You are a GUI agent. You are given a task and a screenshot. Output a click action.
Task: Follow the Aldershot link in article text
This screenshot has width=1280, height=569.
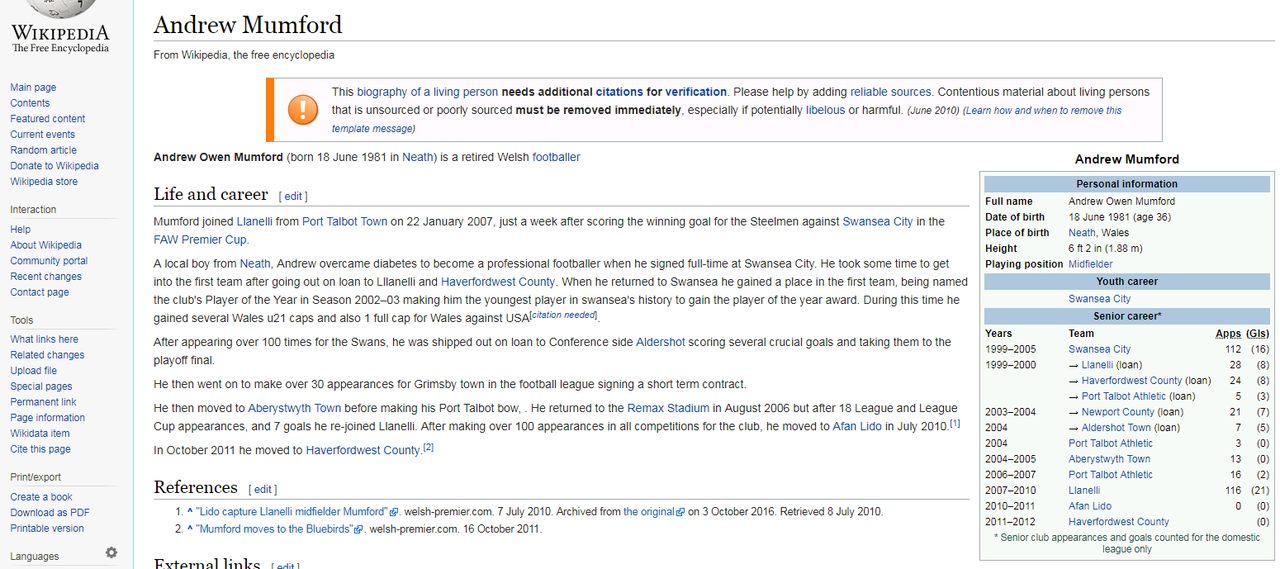[660, 342]
